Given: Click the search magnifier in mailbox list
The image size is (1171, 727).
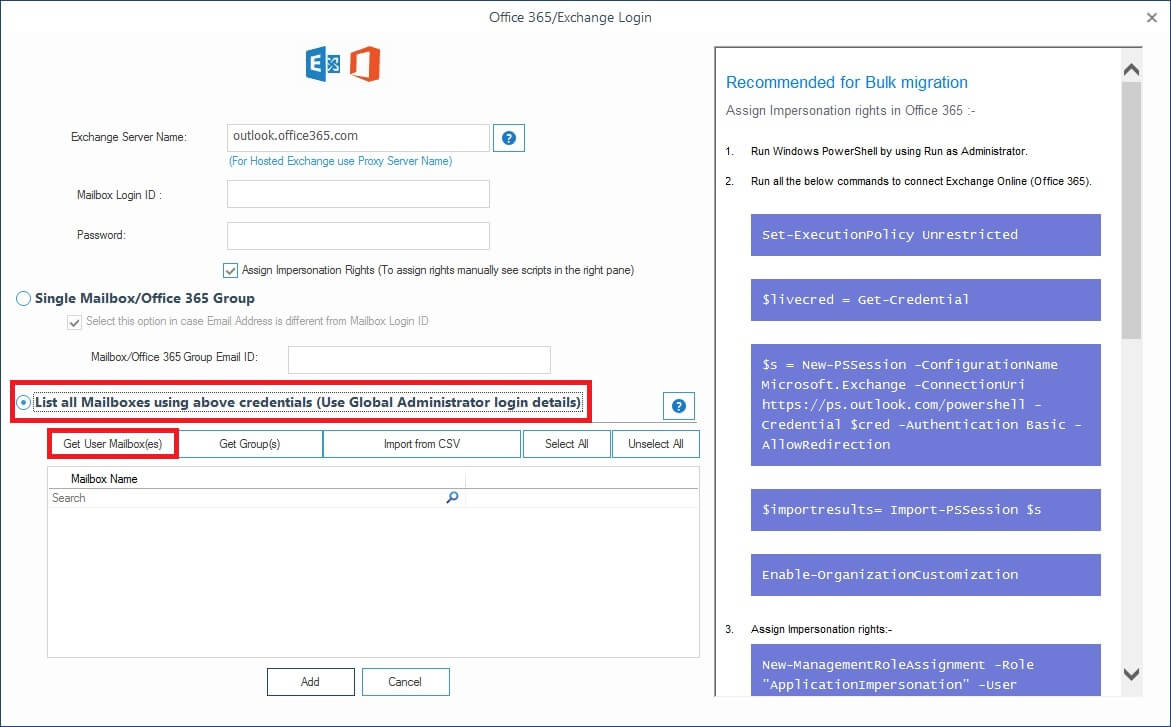Looking at the screenshot, I should click(x=452, y=498).
